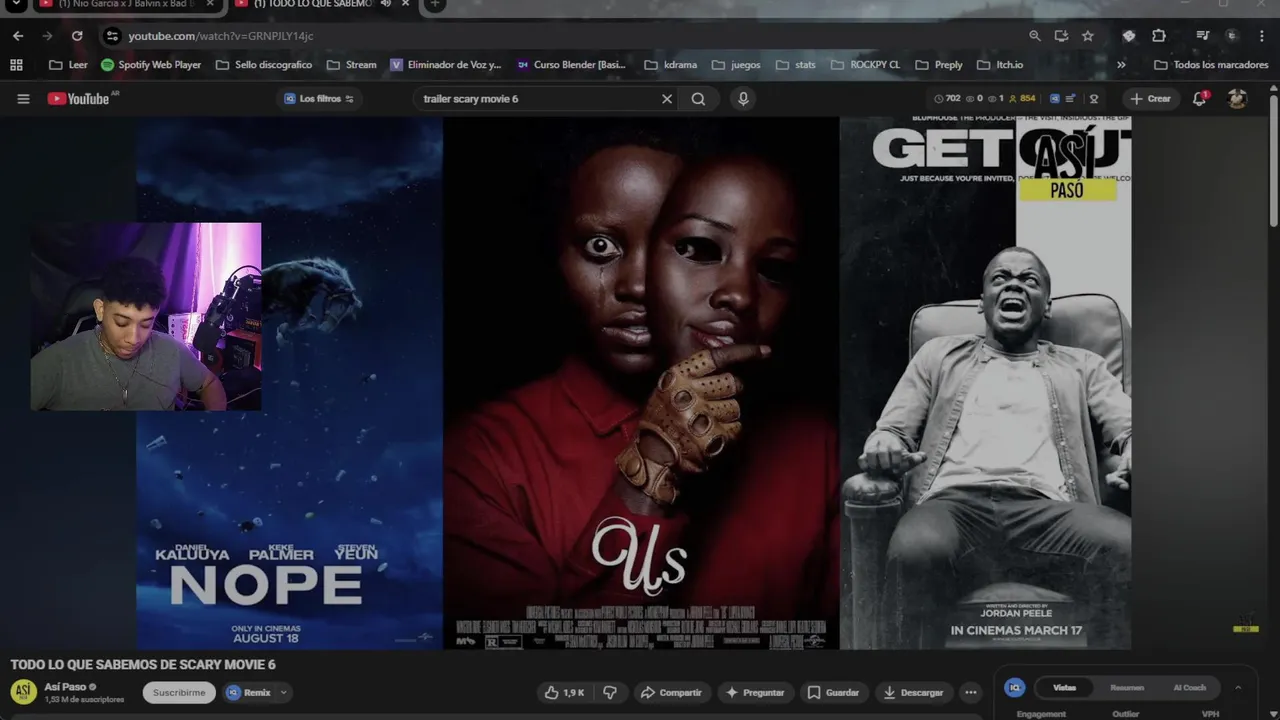The image size is (1280, 720).
Task: Collapse side panel with chevron
Action: pos(1238,688)
